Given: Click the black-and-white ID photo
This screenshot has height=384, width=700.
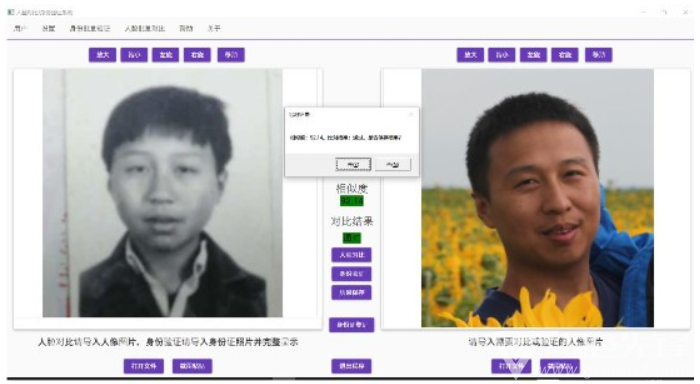Looking at the screenshot, I should pyautogui.click(x=162, y=193).
